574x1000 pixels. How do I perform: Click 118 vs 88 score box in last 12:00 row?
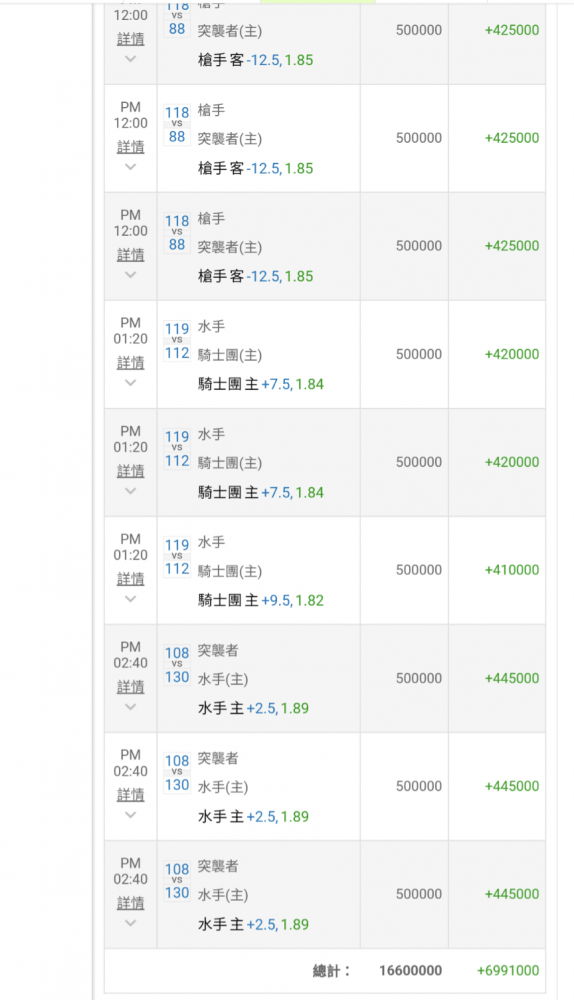(177, 233)
